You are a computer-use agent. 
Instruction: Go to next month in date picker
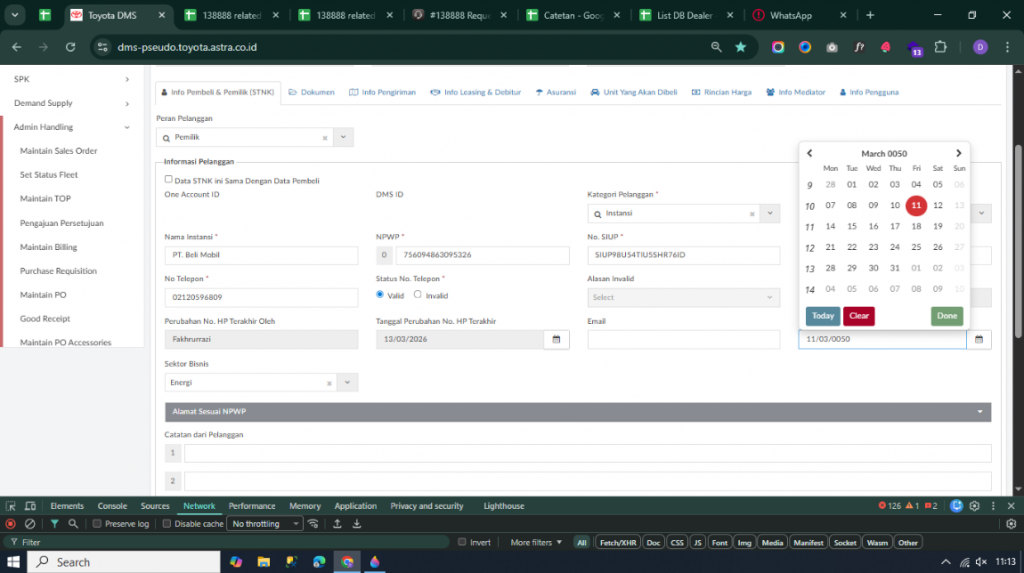tap(958, 153)
